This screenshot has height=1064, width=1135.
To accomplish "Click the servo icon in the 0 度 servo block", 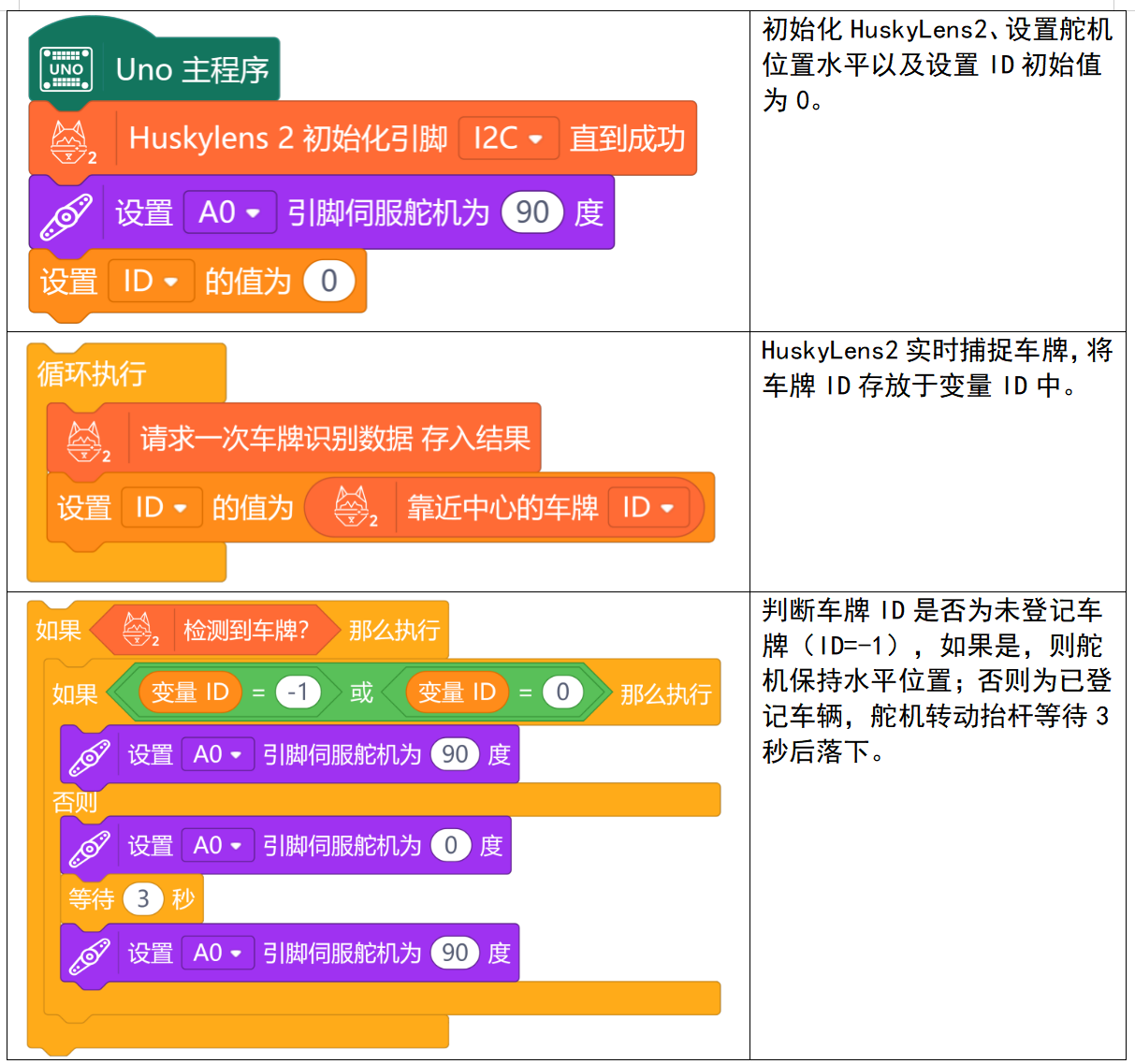I will pos(90,847).
